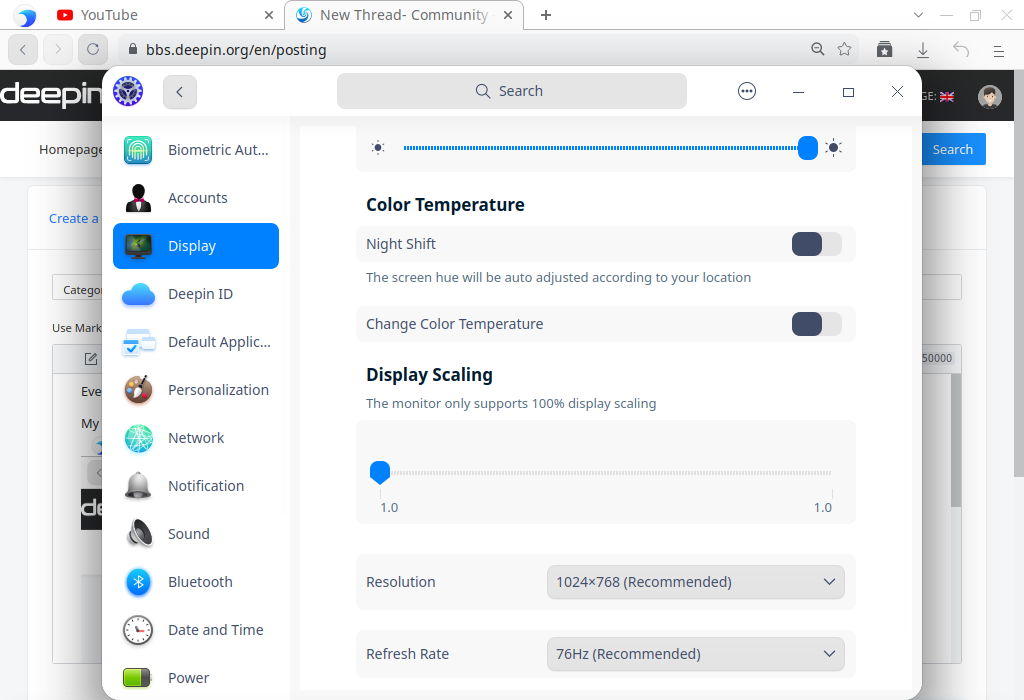Select Network in the sidebar
This screenshot has width=1024, height=700.
[196, 438]
